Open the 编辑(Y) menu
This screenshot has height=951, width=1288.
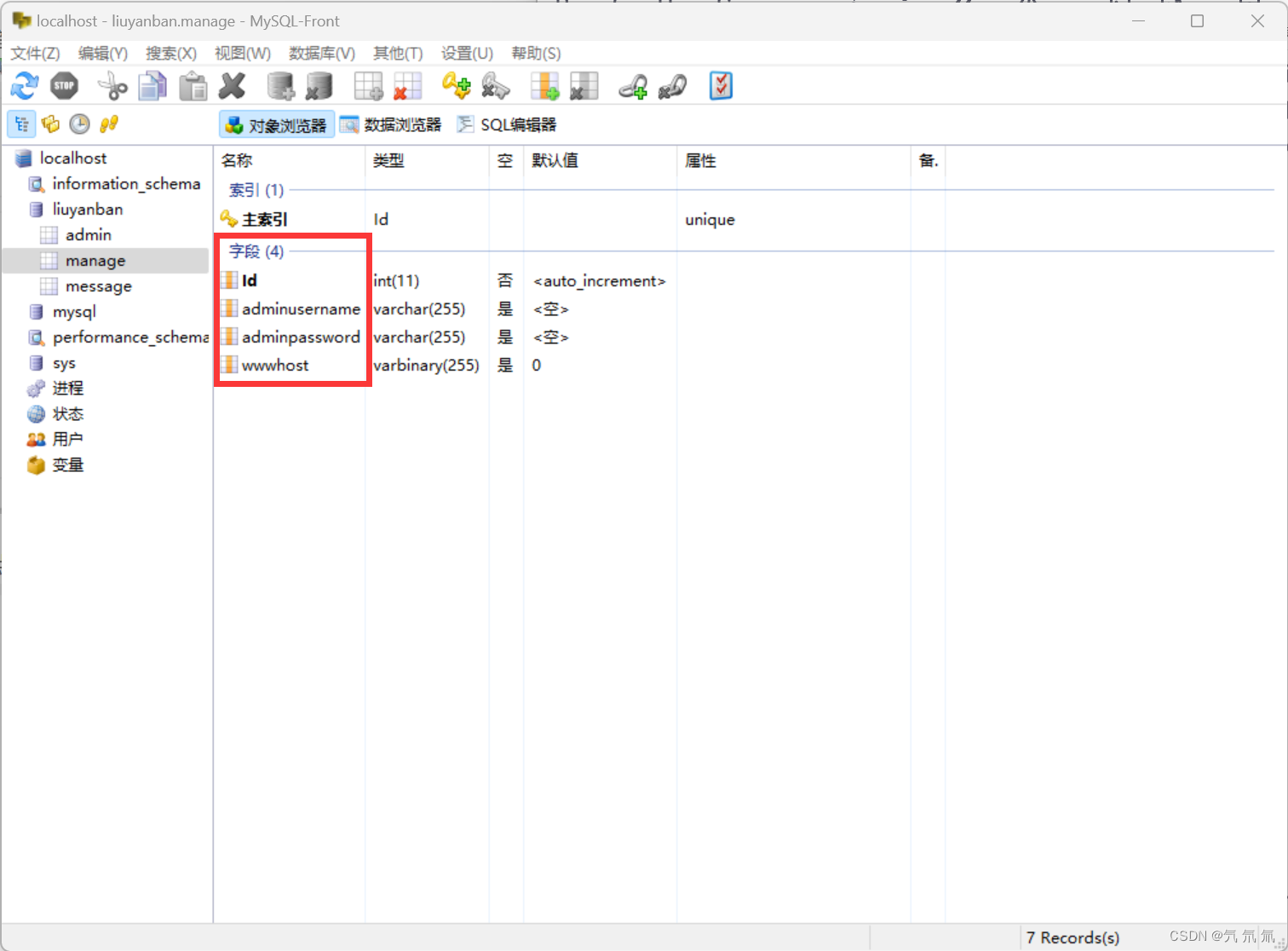pos(103,53)
